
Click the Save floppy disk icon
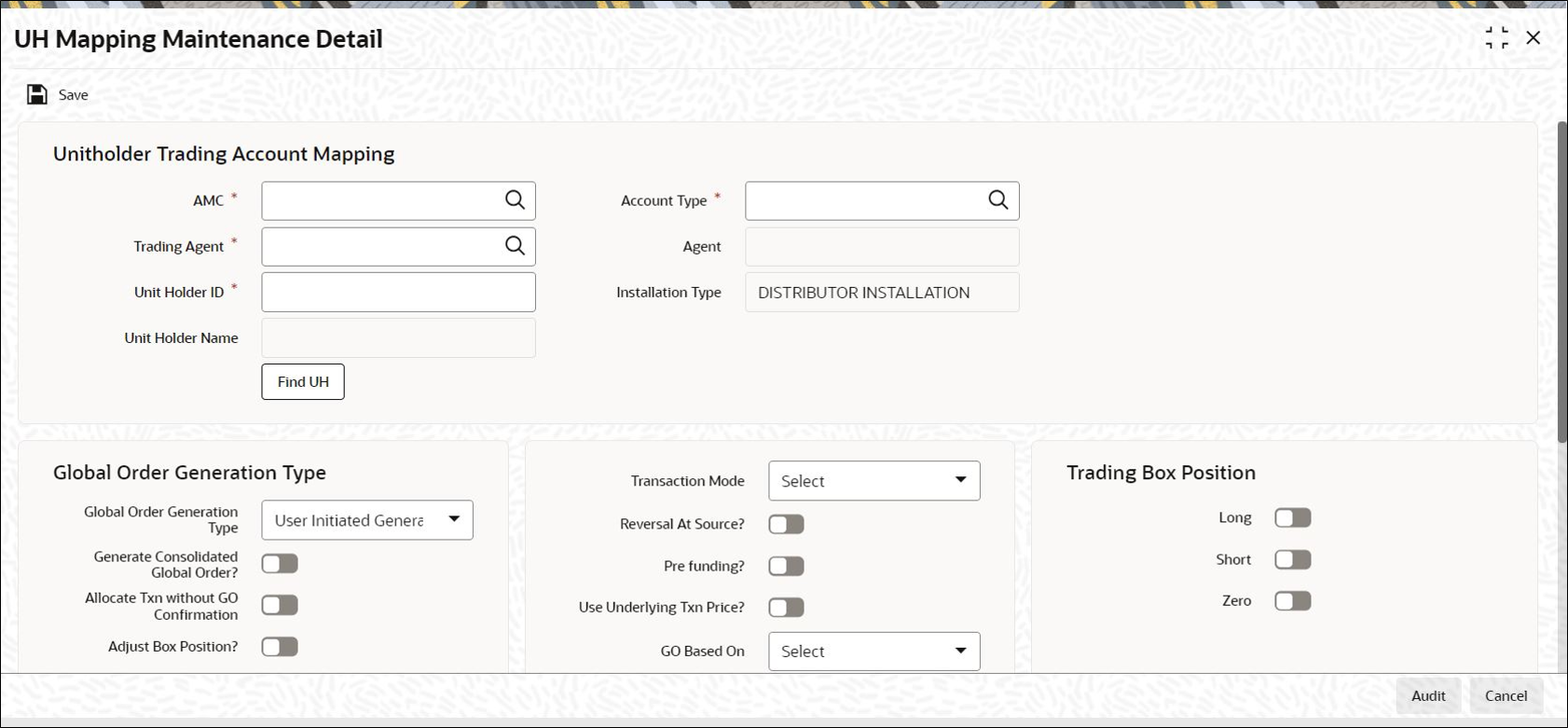(x=37, y=94)
